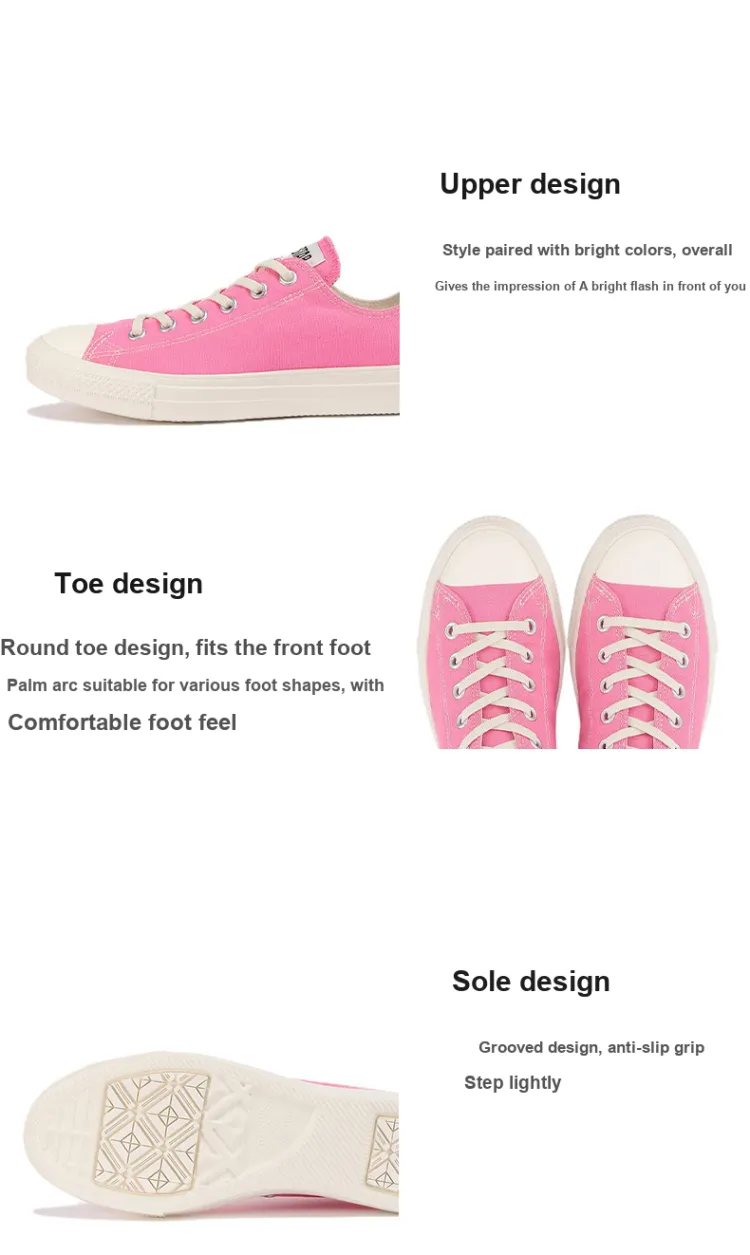This screenshot has height=1255, width=750.
Task: Click the Toe design heading
Action: [x=128, y=584]
